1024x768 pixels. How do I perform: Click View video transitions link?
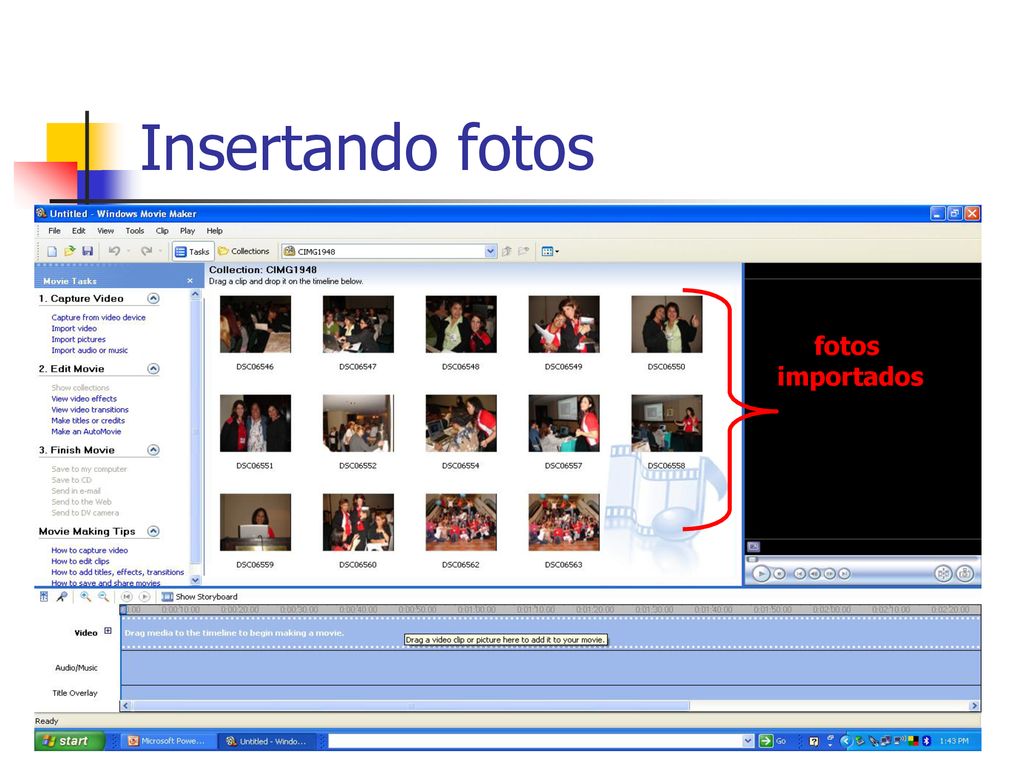click(x=90, y=410)
